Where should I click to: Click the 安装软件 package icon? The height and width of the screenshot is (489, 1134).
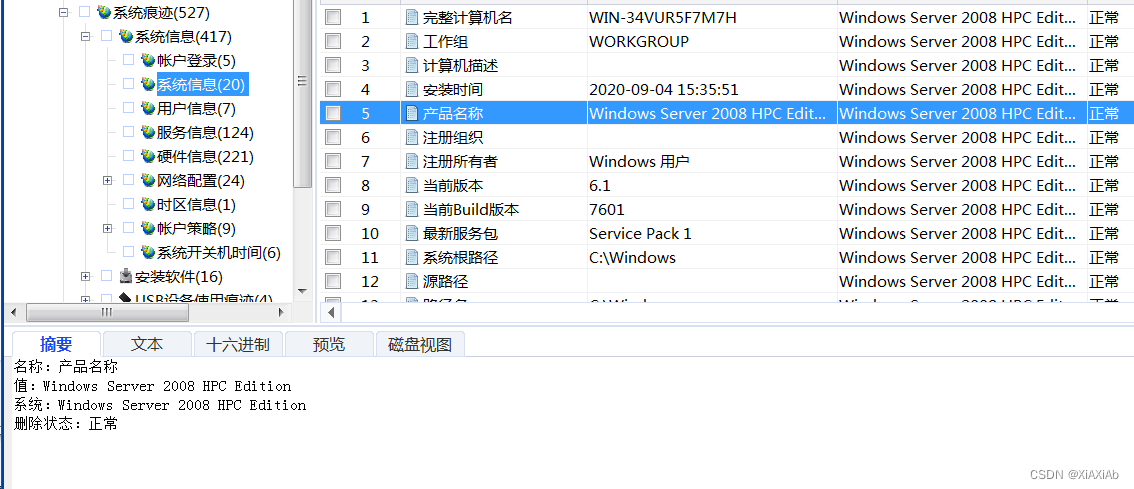point(126,276)
